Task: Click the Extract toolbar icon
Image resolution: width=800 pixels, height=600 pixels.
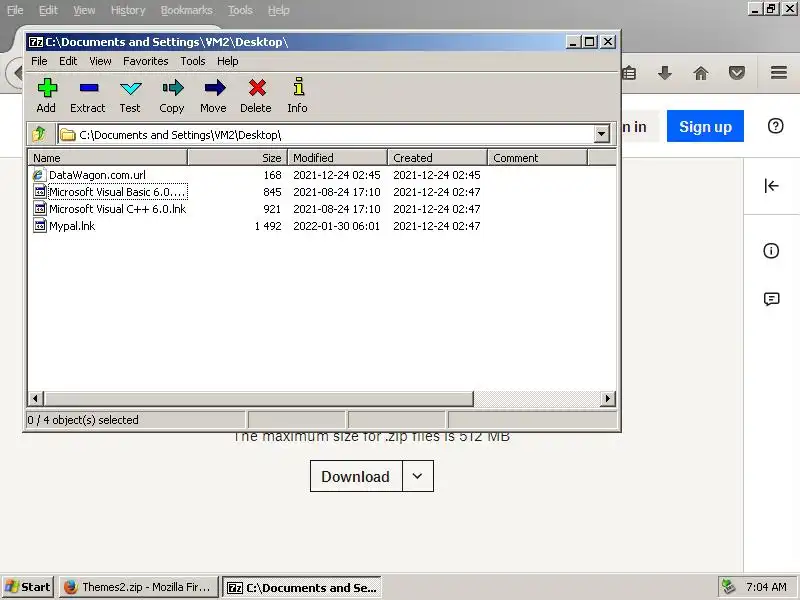Action: pyautogui.click(x=88, y=88)
